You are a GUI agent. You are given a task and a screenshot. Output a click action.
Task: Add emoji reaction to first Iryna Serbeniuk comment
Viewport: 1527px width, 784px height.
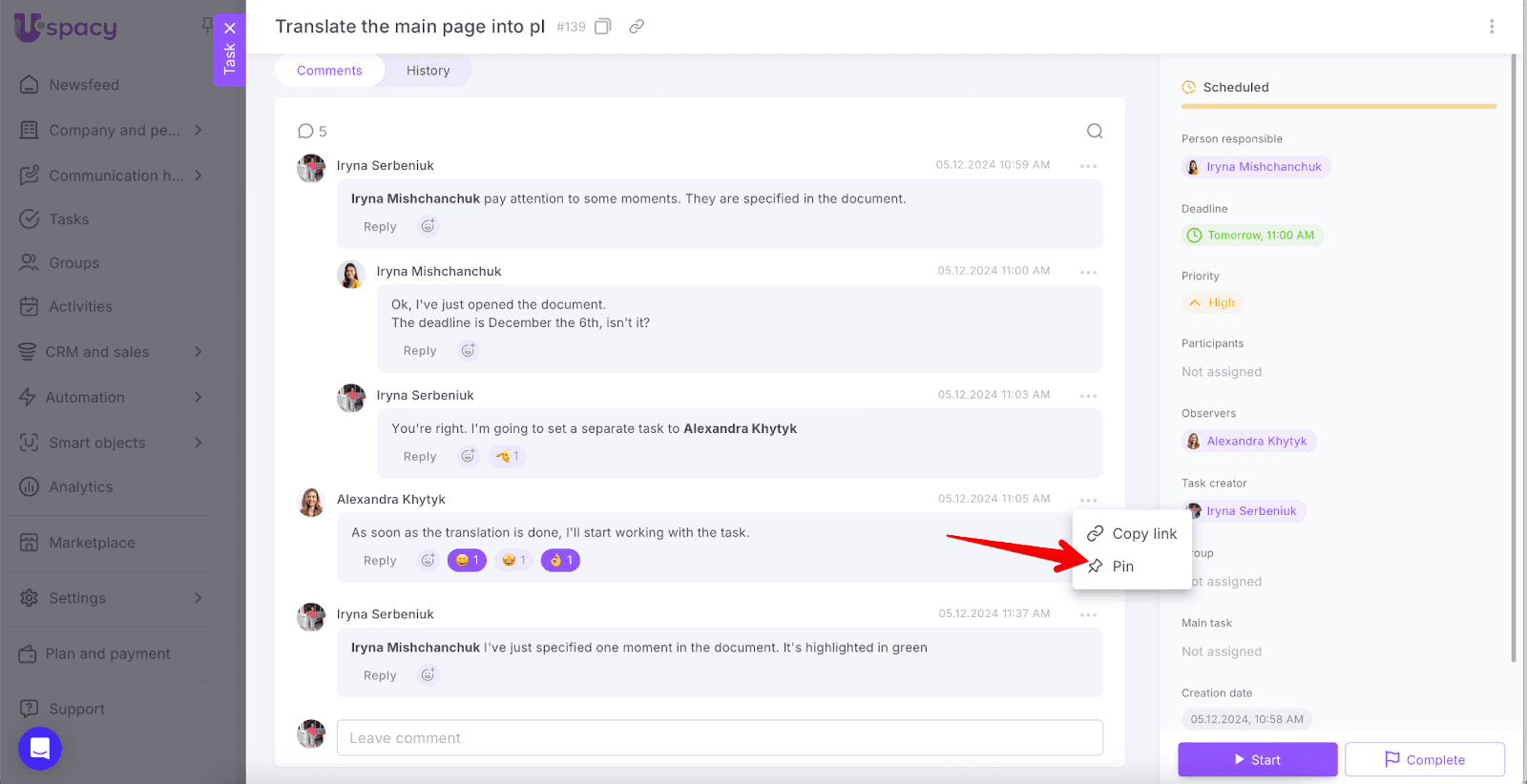(x=429, y=226)
